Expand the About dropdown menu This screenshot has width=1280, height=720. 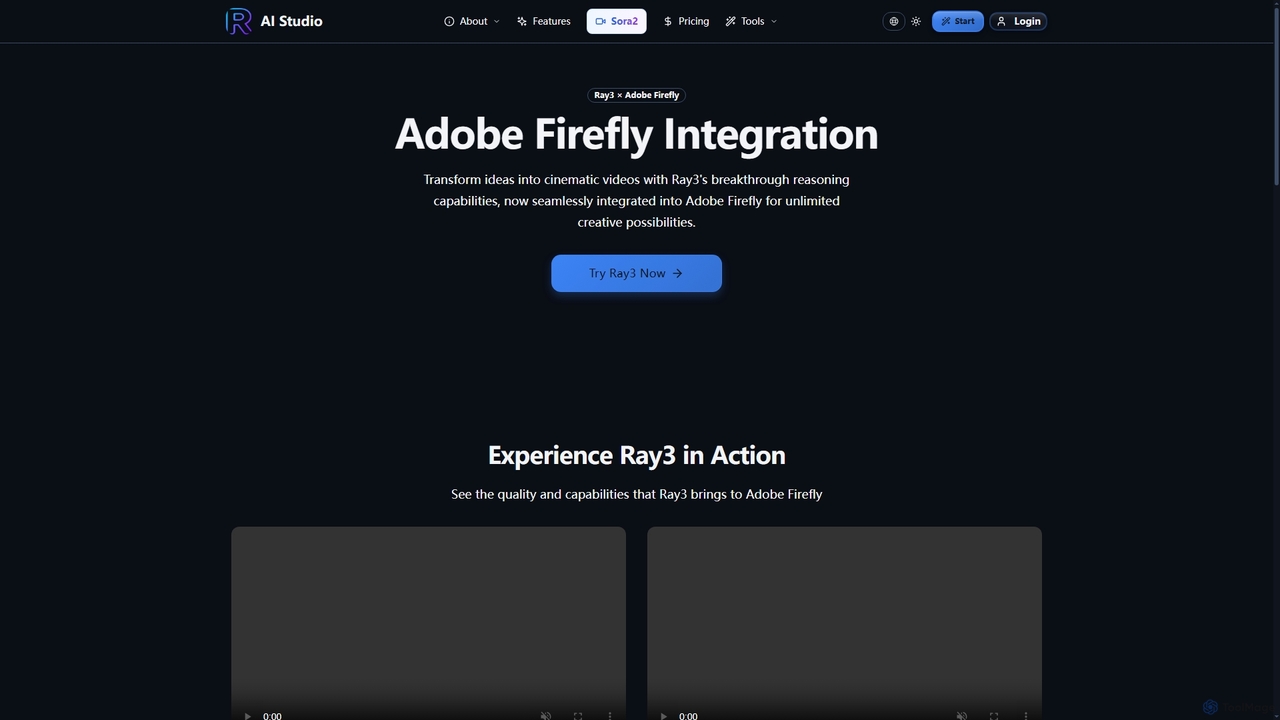[472, 21]
